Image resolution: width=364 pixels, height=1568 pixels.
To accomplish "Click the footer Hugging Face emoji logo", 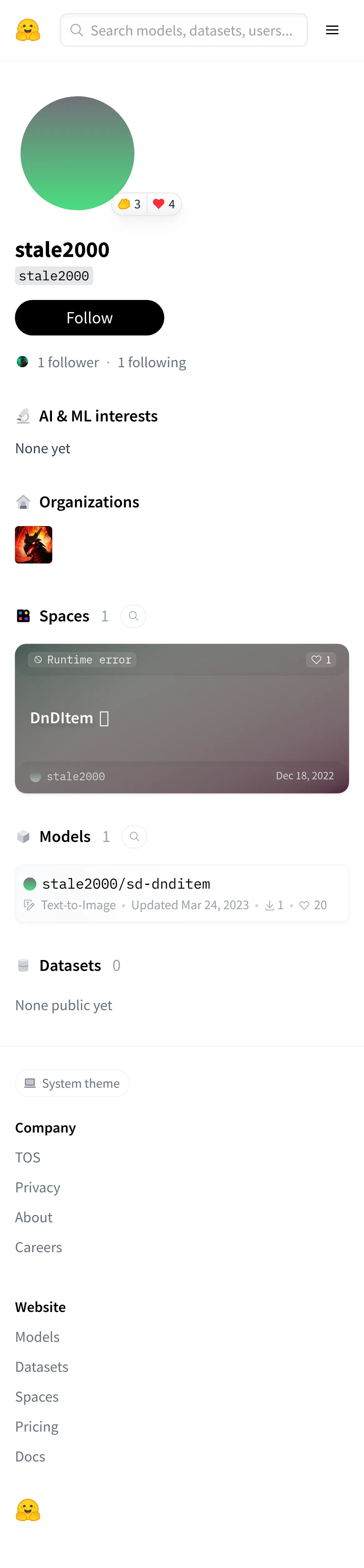I will pyautogui.click(x=28, y=1510).
